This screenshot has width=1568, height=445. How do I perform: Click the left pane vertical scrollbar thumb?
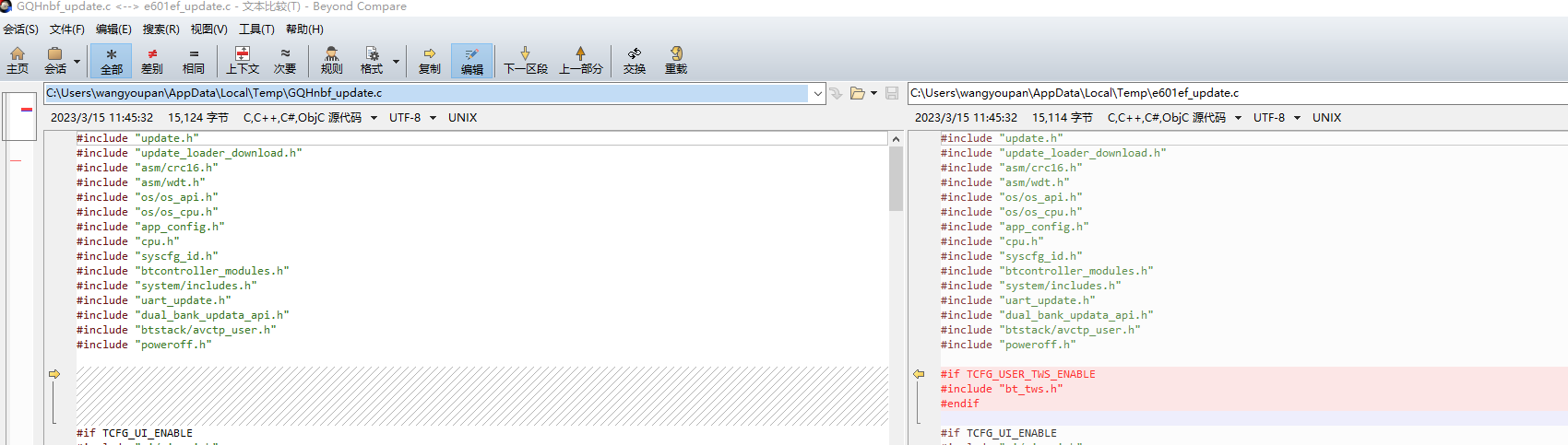[896, 179]
